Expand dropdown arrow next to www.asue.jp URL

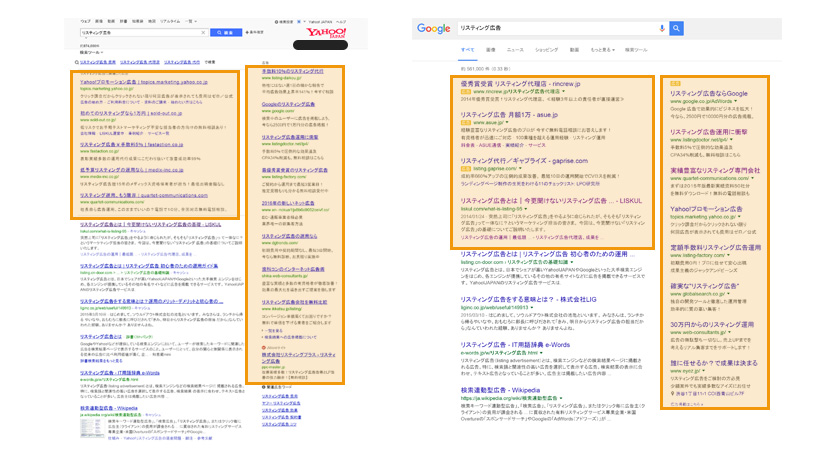(x=507, y=122)
